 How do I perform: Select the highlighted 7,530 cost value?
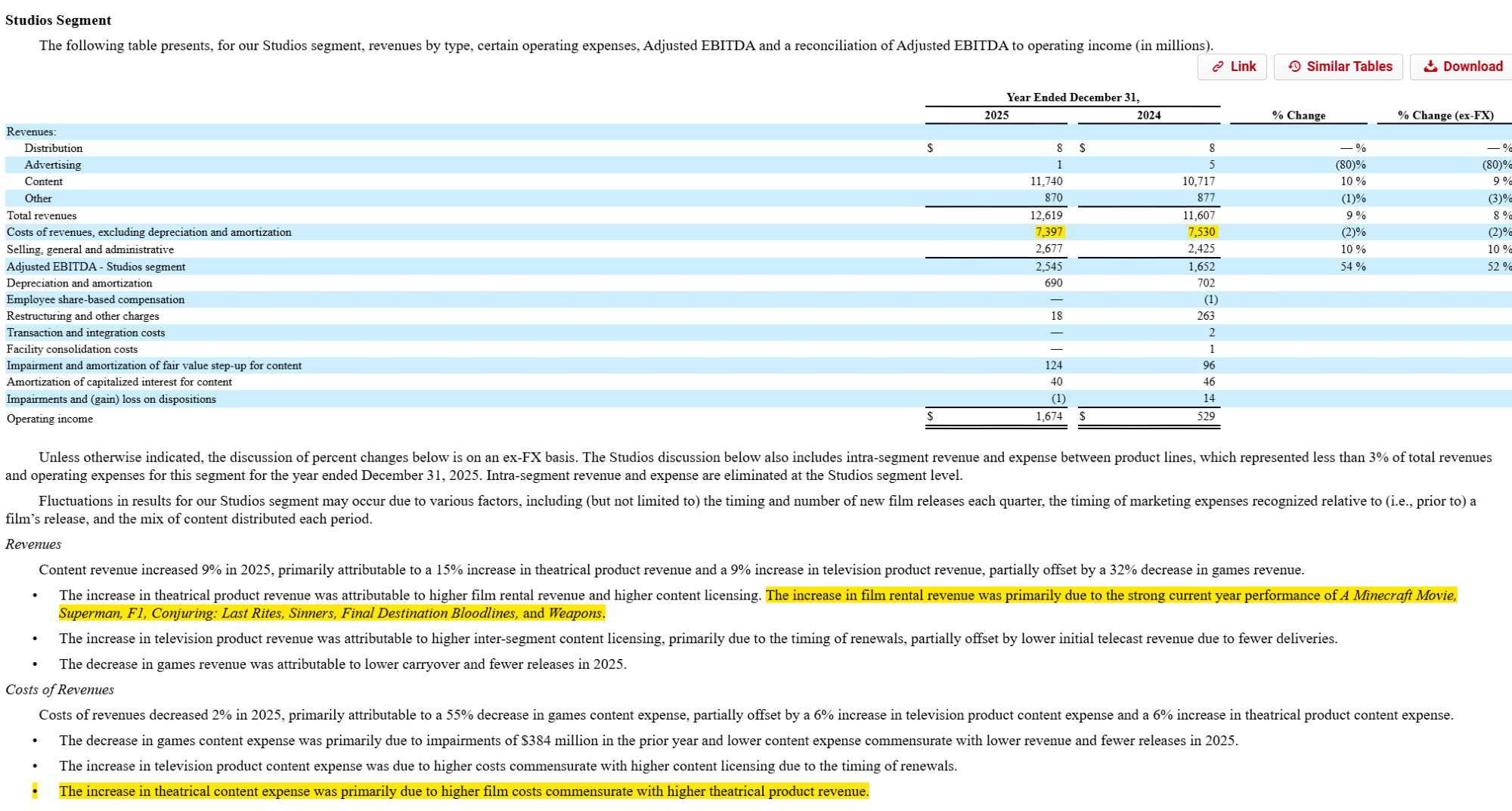click(1201, 232)
